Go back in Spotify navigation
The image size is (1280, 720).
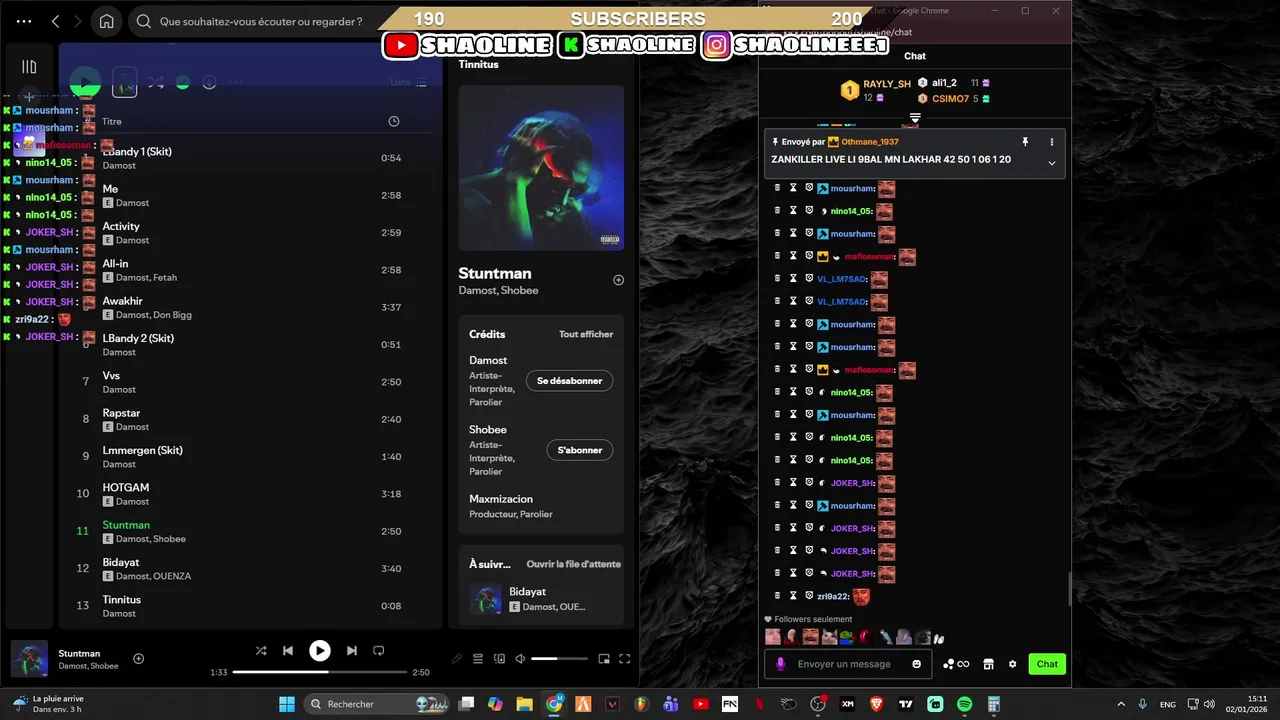pos(55,21)
